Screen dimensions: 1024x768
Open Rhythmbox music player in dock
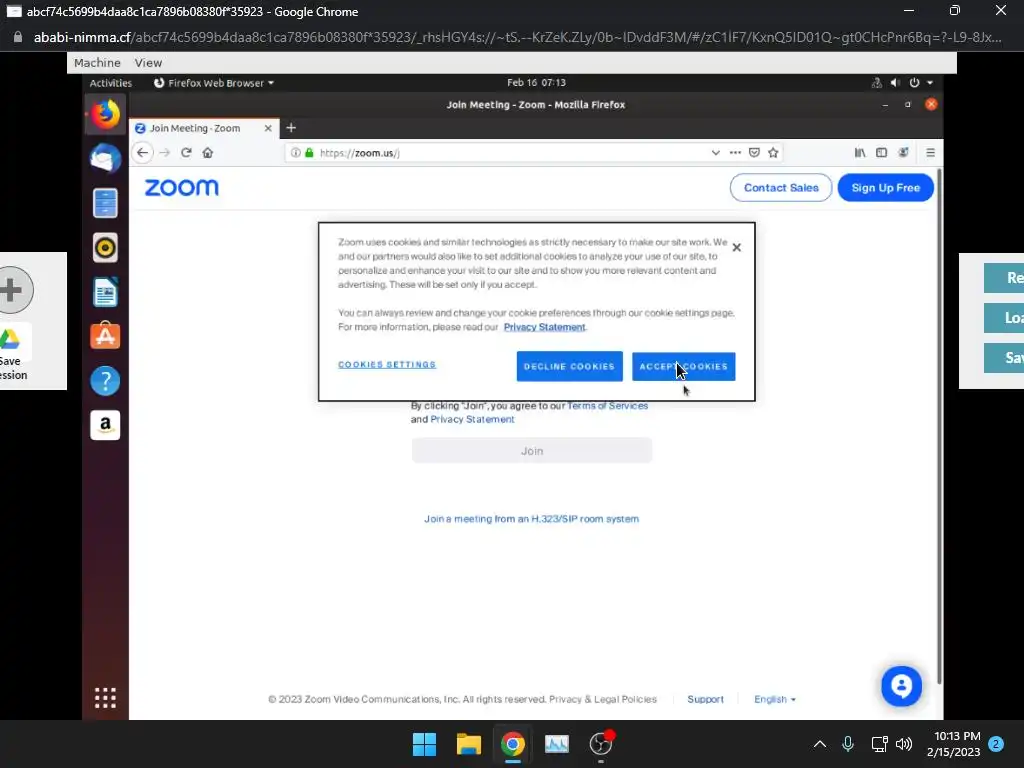(x=105, y=248)
